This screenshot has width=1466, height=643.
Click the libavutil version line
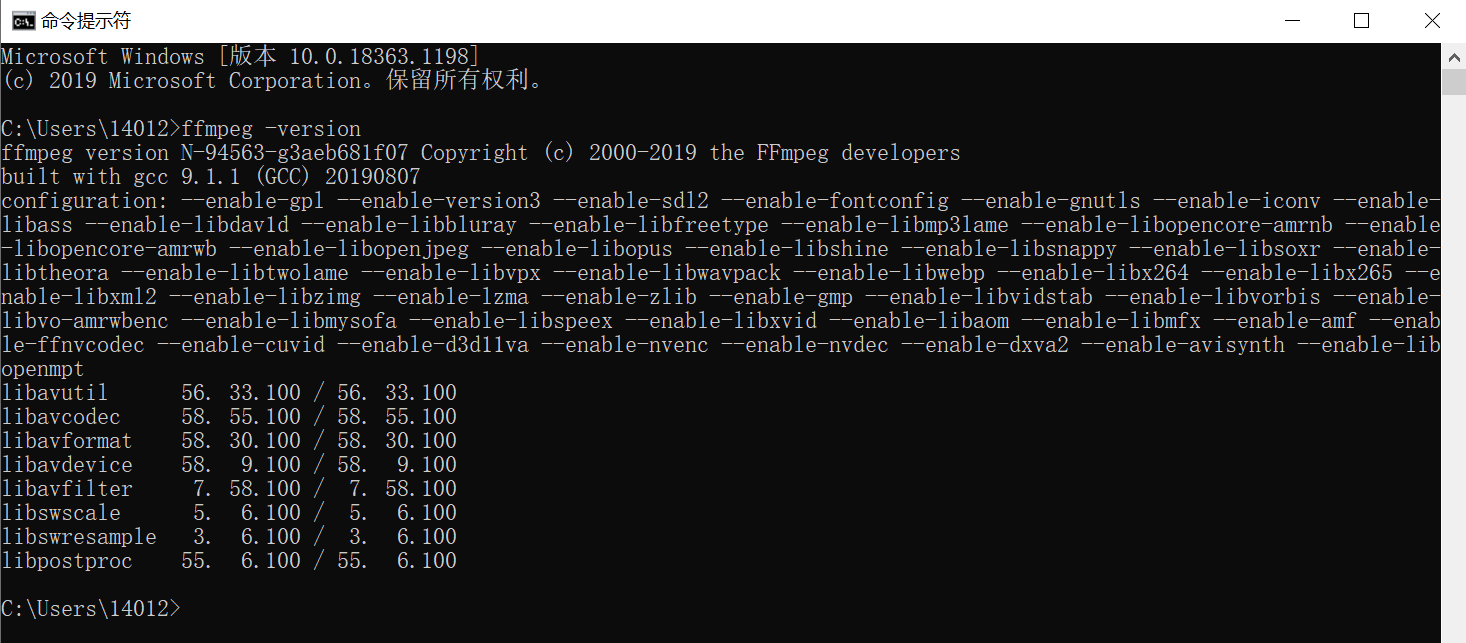(229, 393)
